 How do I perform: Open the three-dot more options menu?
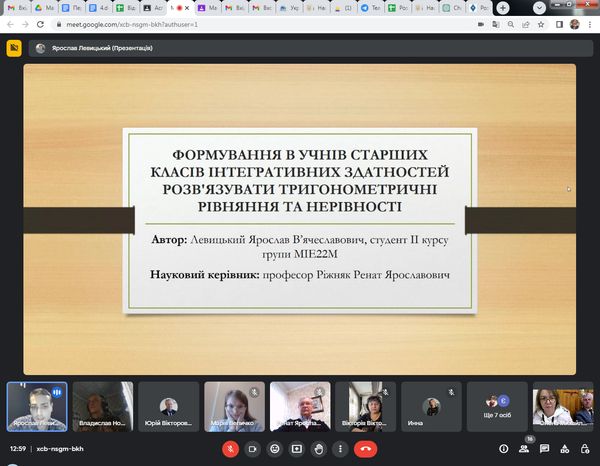(x=340, y=449)
